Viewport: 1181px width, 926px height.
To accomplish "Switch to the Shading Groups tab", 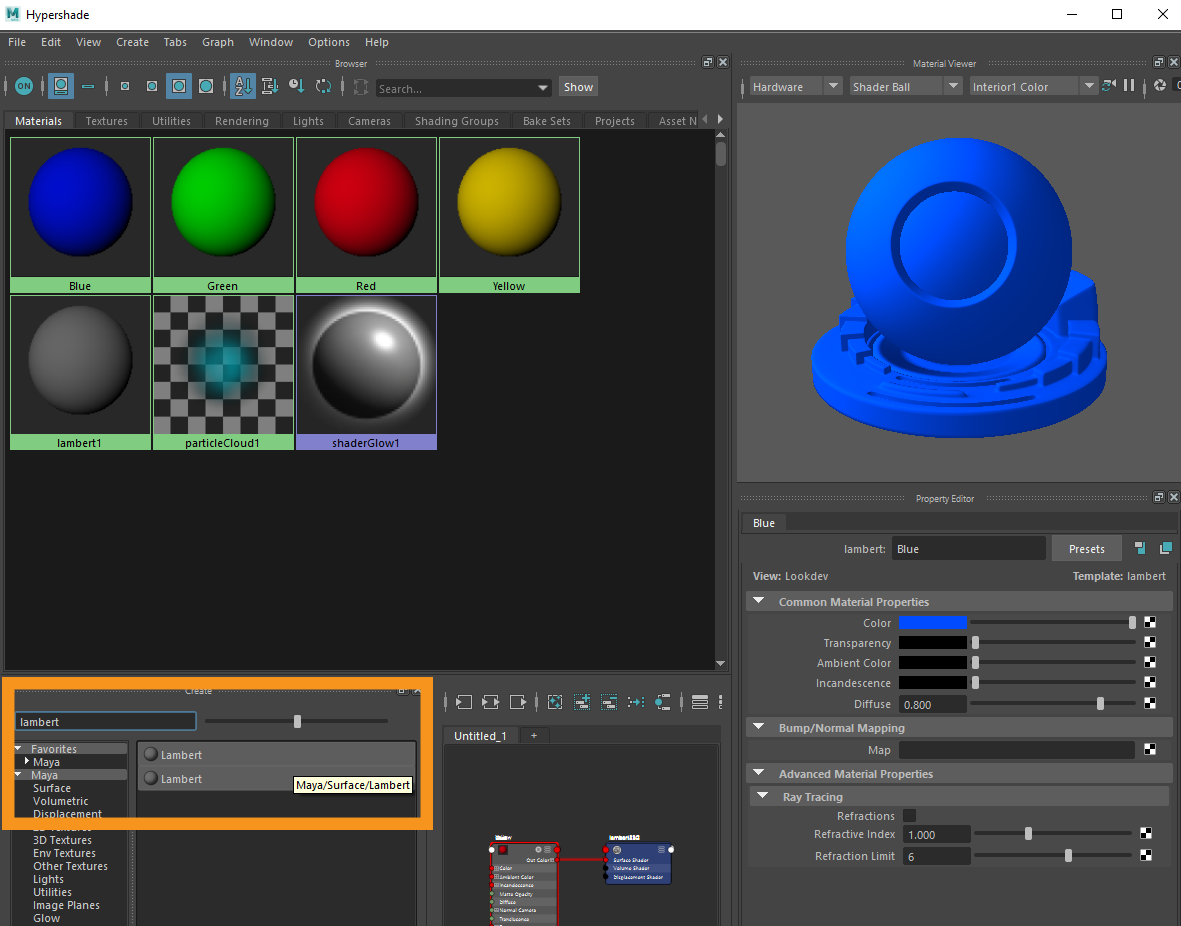I will tap(456, 121).
